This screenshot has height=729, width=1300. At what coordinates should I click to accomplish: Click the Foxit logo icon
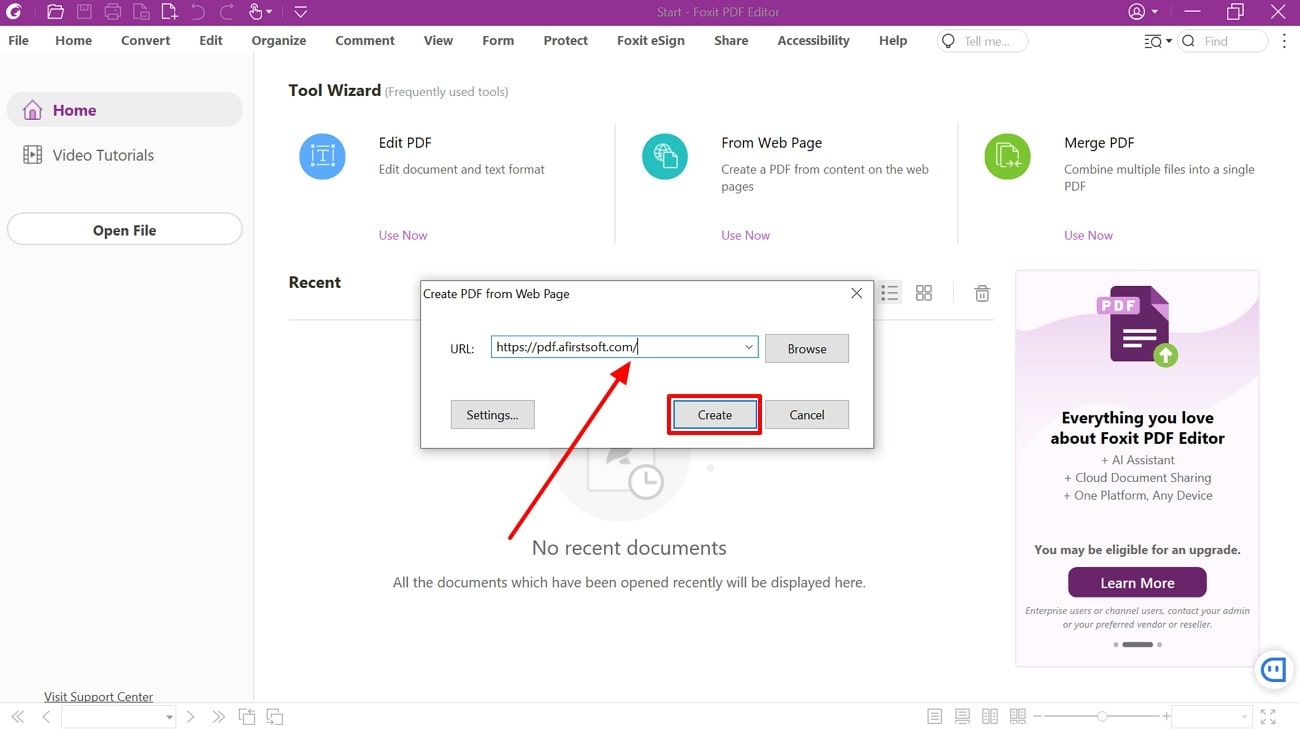[13, 12]
